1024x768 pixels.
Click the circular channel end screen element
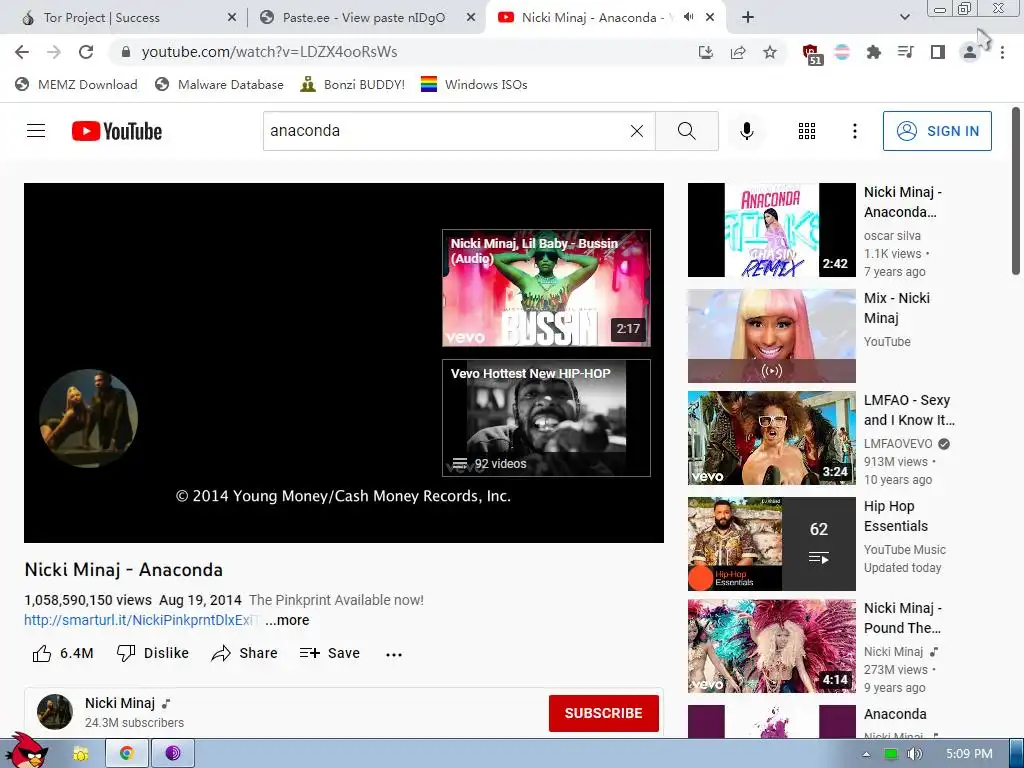88,418
